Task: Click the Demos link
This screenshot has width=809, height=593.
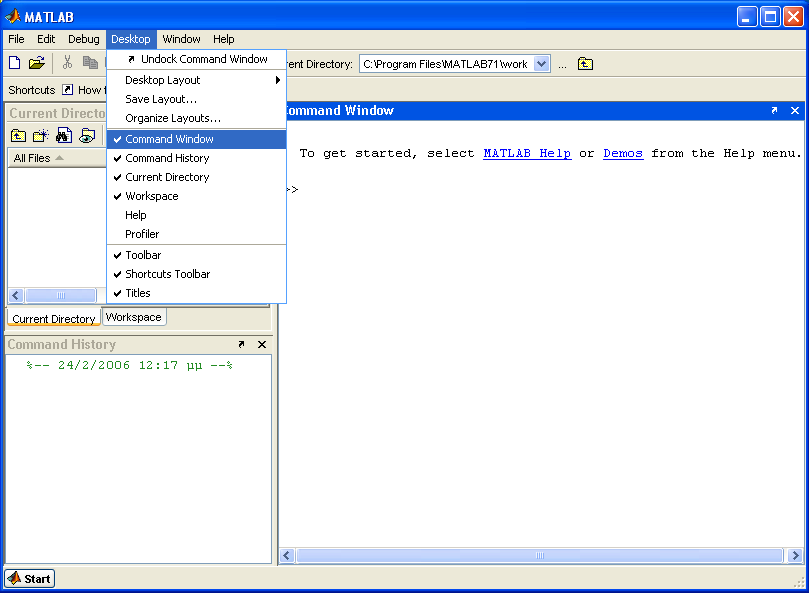Action: click(623, 153)
